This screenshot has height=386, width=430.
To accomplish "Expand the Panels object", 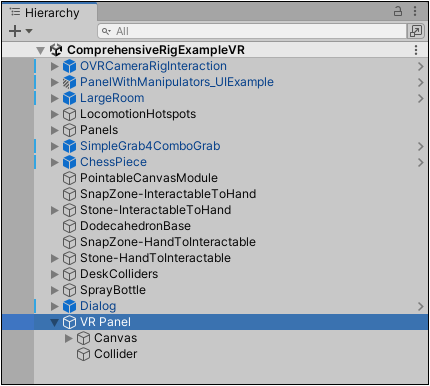I will pos(54,130).
